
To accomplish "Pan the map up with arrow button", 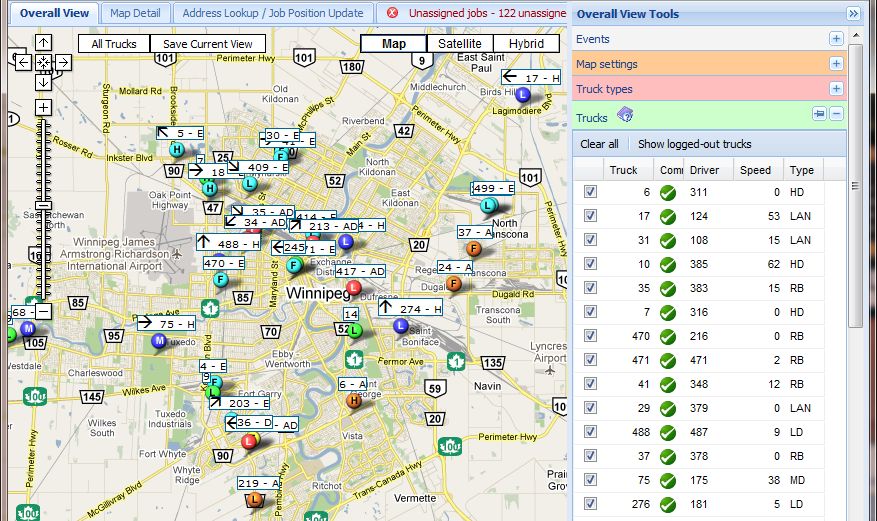I will pos(43,43).
